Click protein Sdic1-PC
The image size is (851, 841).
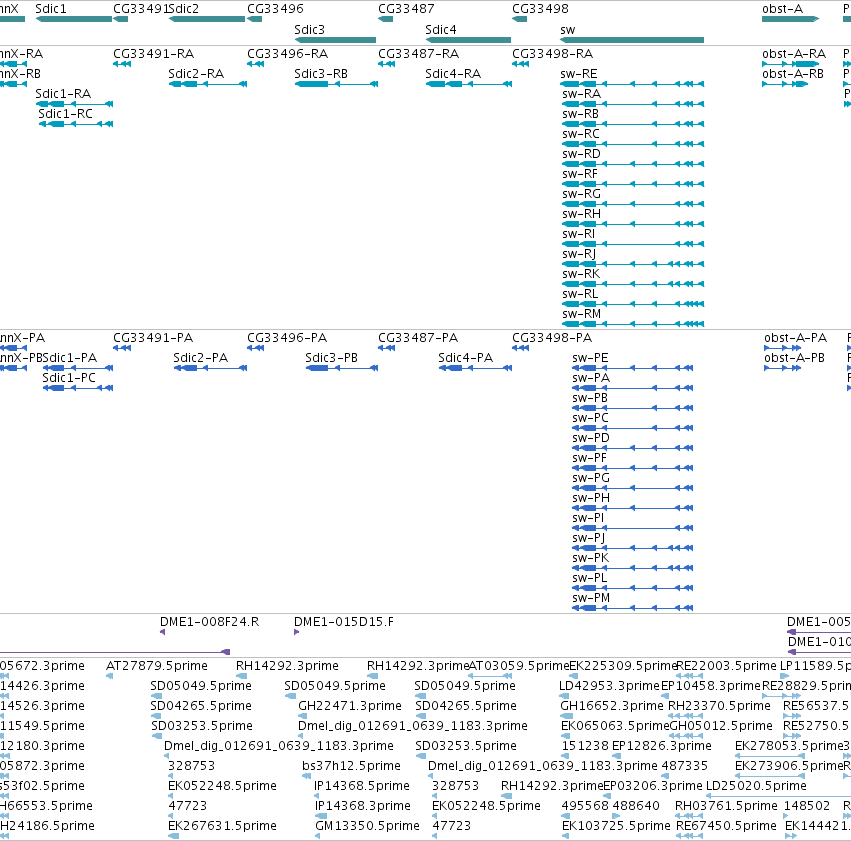(78, 388)
